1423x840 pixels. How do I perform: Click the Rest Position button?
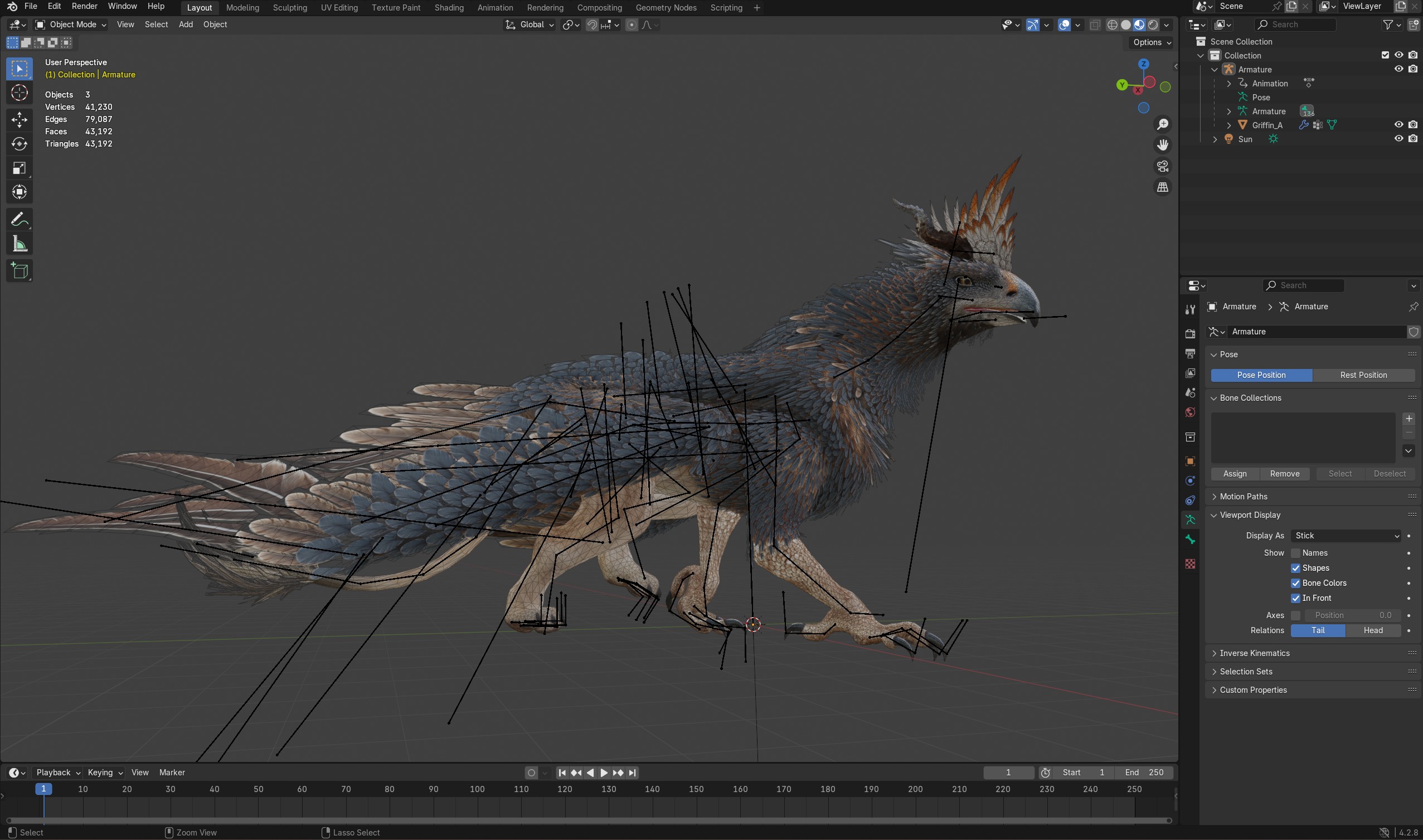point(1363,375)
